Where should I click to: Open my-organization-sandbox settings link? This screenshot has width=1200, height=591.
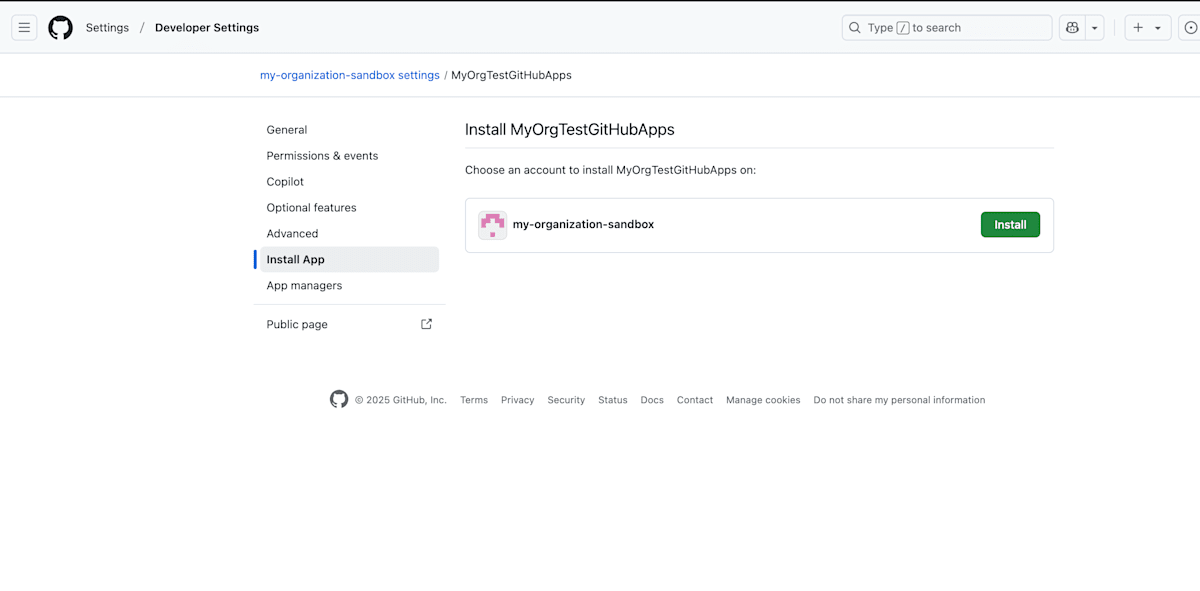click(350, 75)
